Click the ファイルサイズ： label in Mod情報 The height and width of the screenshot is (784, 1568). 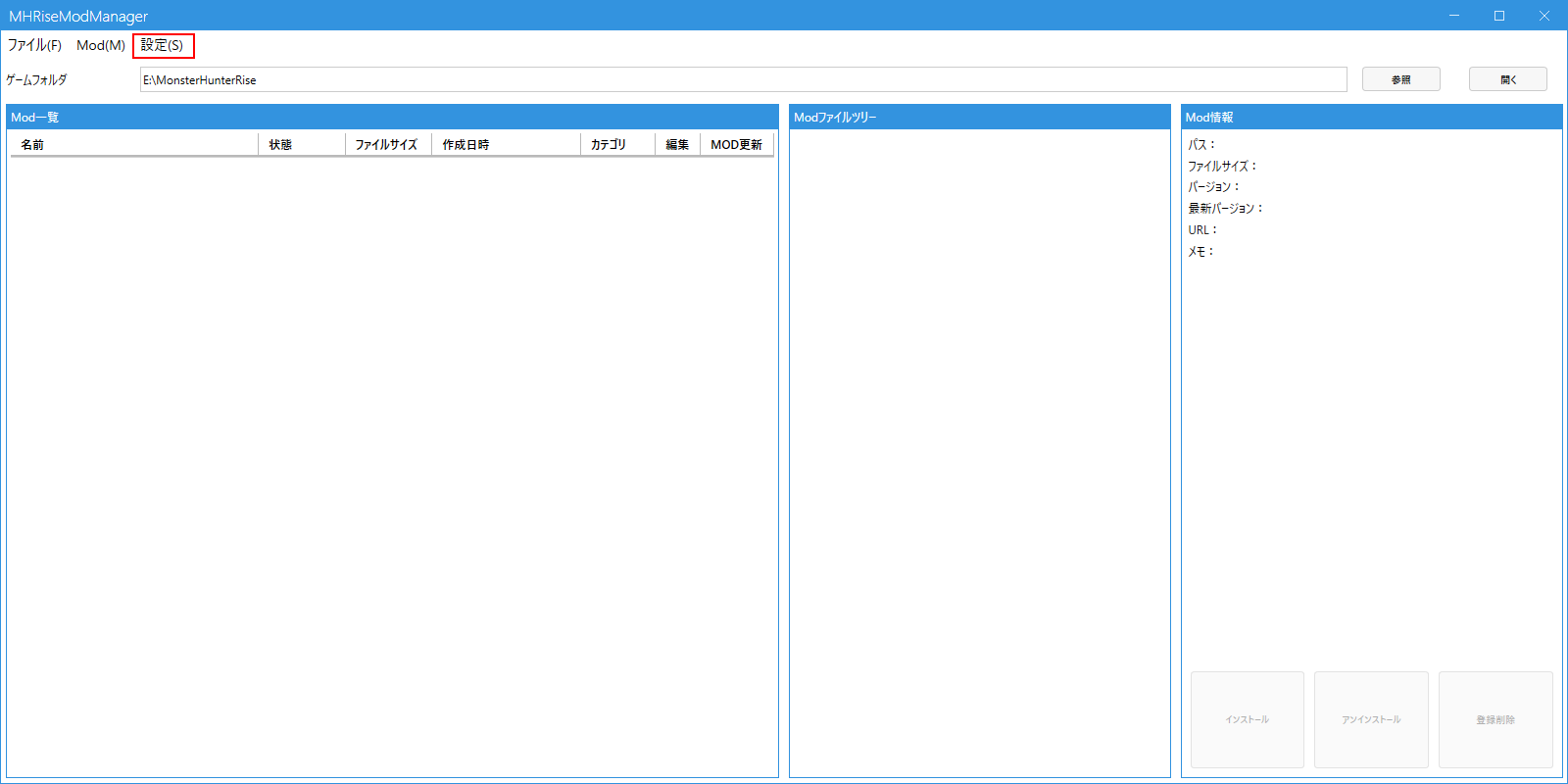click(x=1222, y=166)
